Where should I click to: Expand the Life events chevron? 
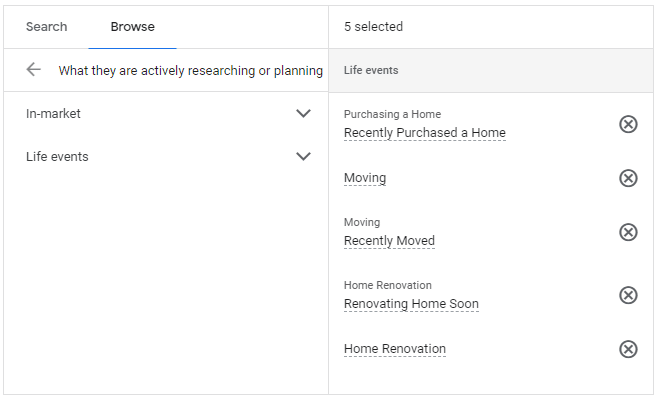[304, 157]
